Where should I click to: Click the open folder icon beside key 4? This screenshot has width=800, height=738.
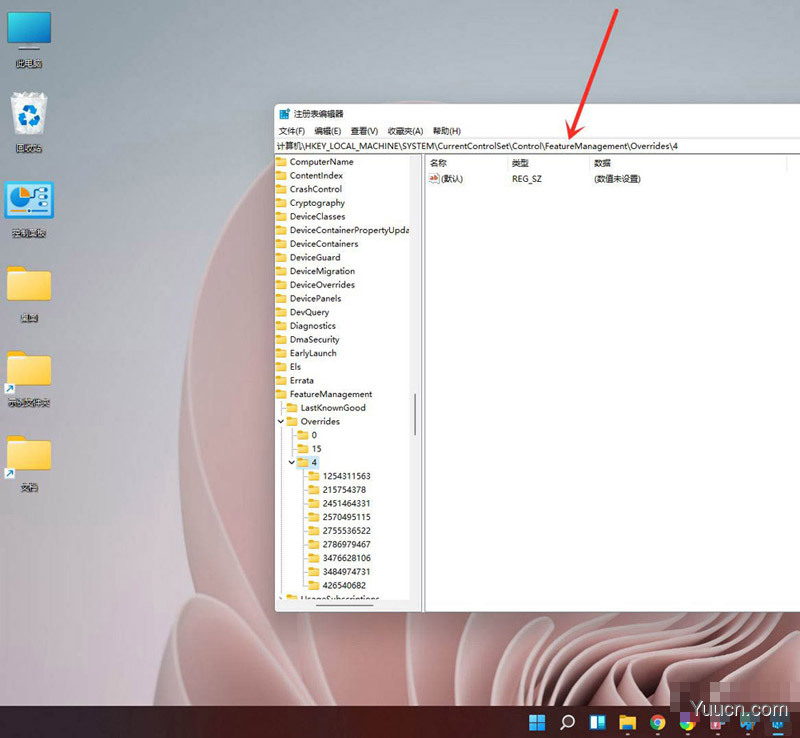[303, 462]
